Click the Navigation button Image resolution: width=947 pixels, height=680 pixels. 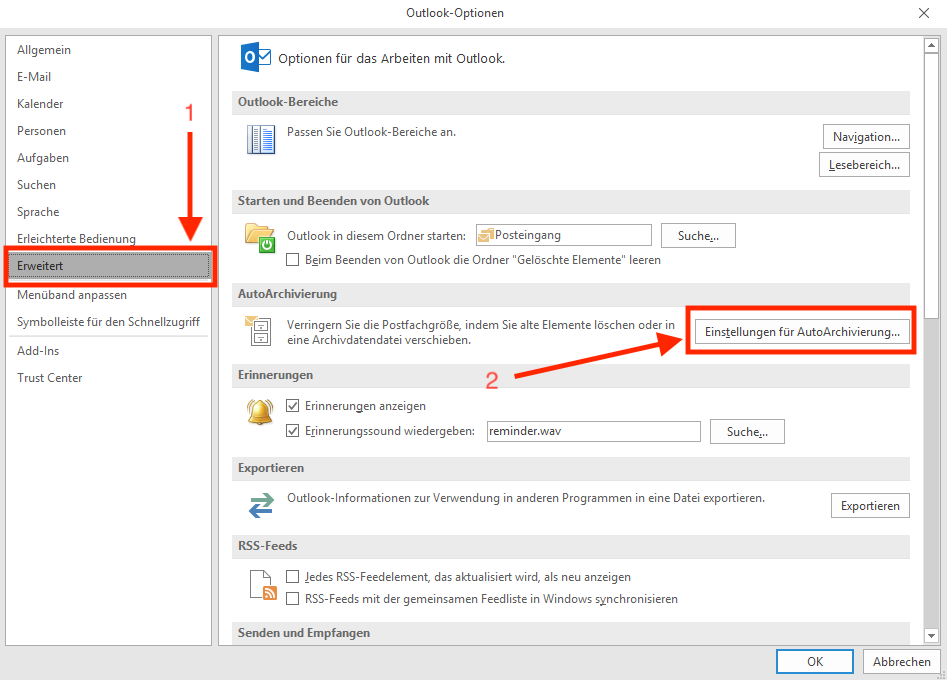[x=865, y=136]
